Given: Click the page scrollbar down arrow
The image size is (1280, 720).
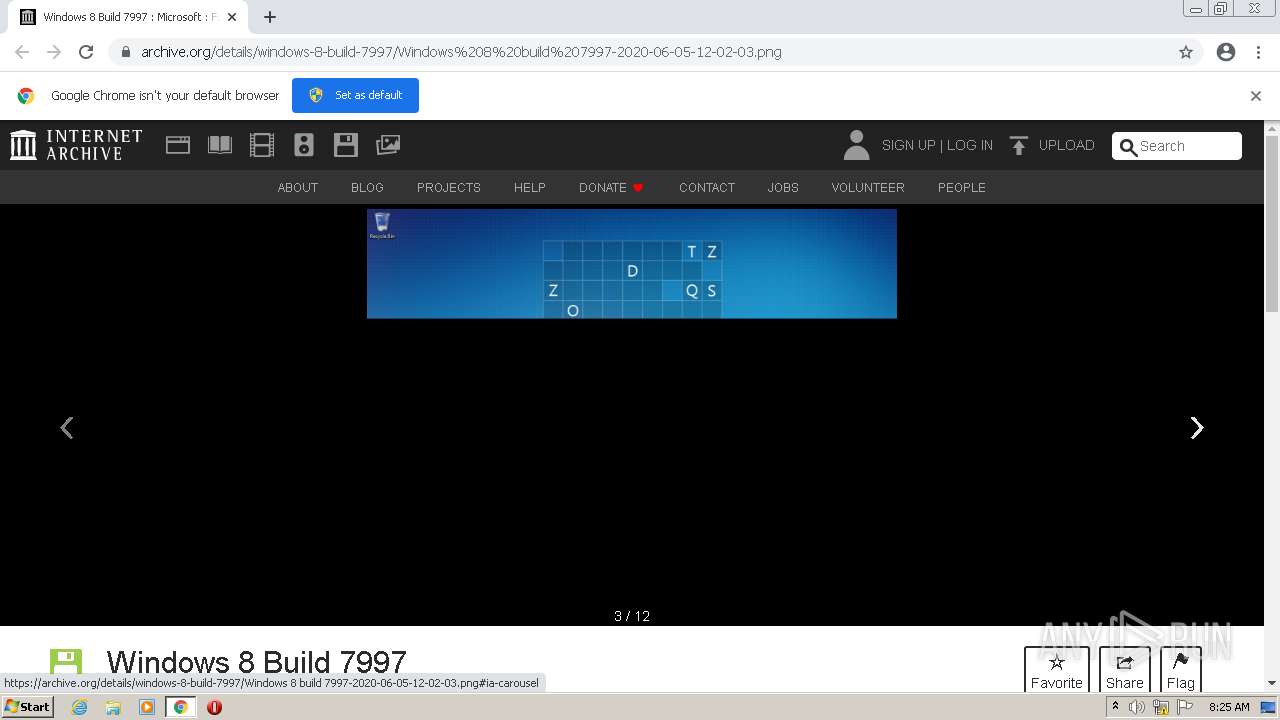Looking at the screenshot, I should point(1272,683).
